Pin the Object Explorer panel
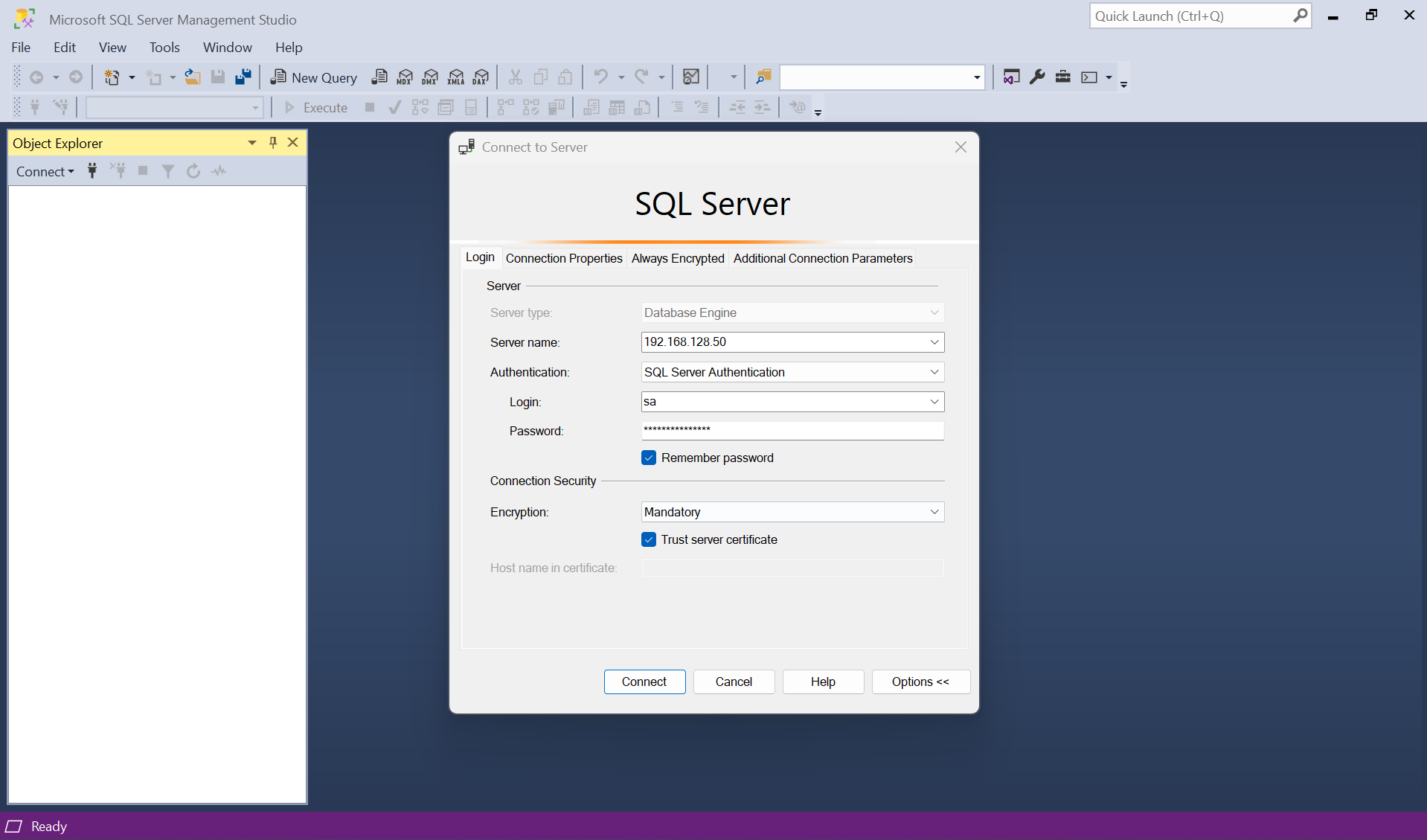This screenshot has width=1427, height=840. 273,143
